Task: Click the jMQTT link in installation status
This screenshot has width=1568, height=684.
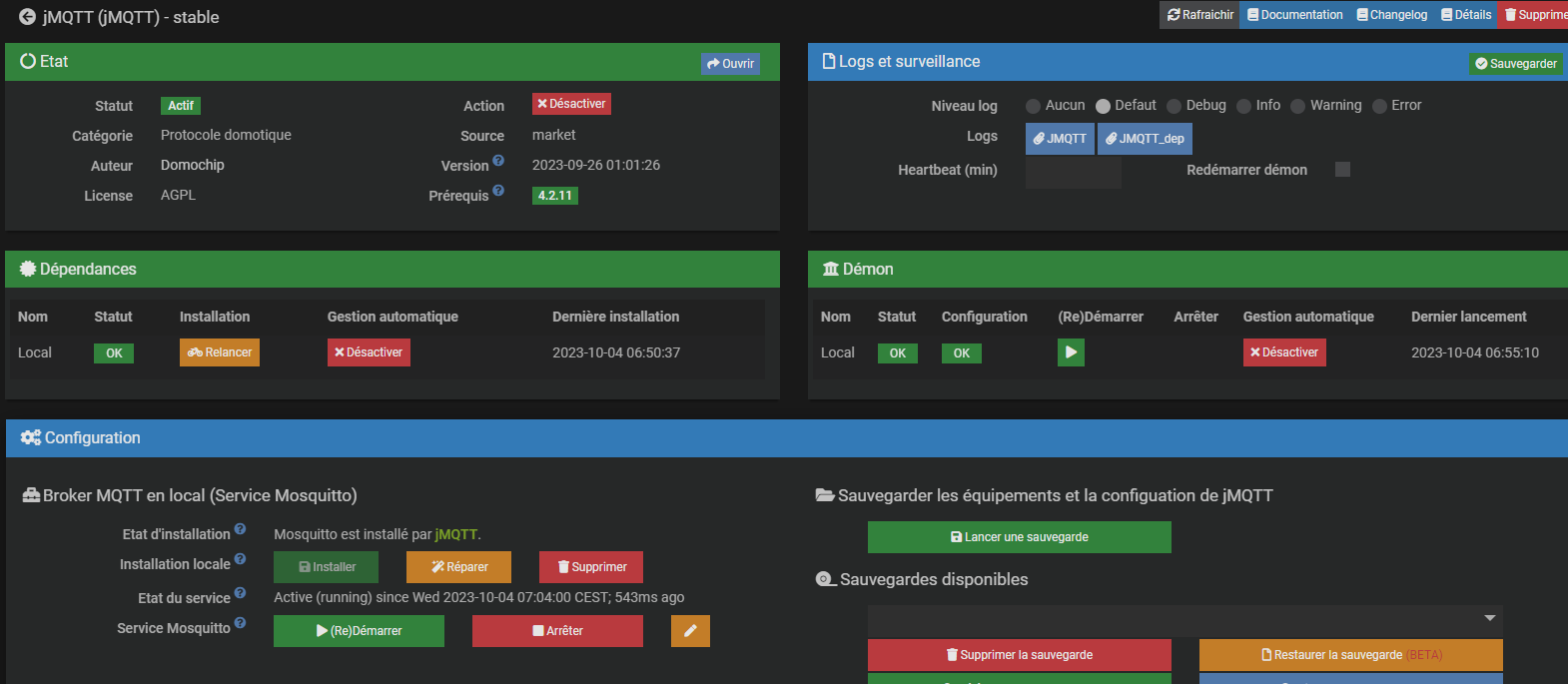Action: pos(456,534)
